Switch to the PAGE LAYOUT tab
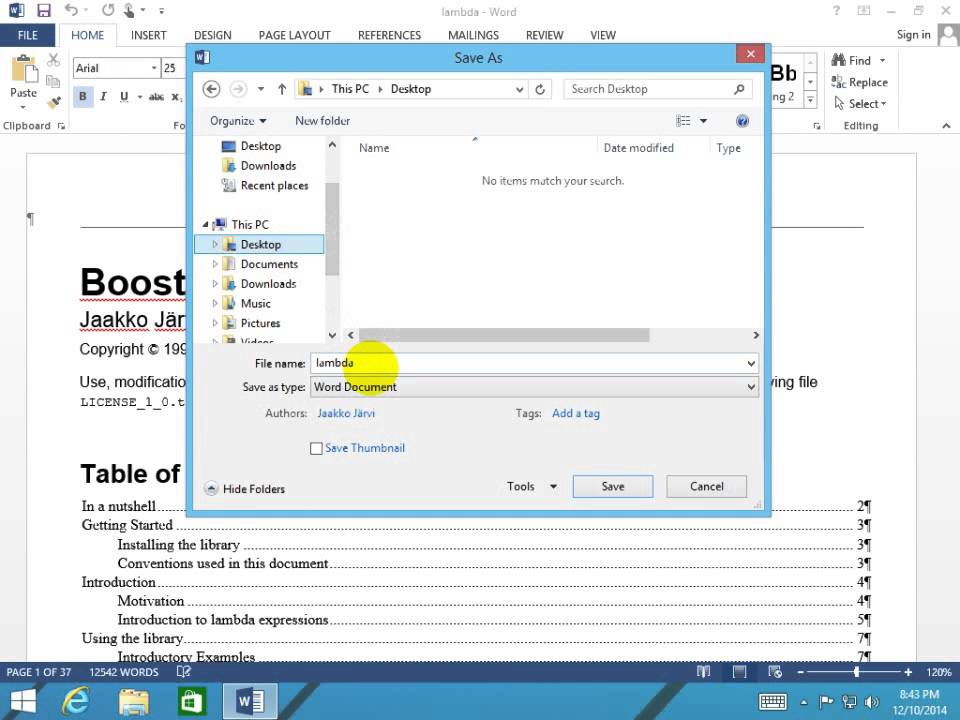Screen dimensions: 960x720 [x=294, y=36]
